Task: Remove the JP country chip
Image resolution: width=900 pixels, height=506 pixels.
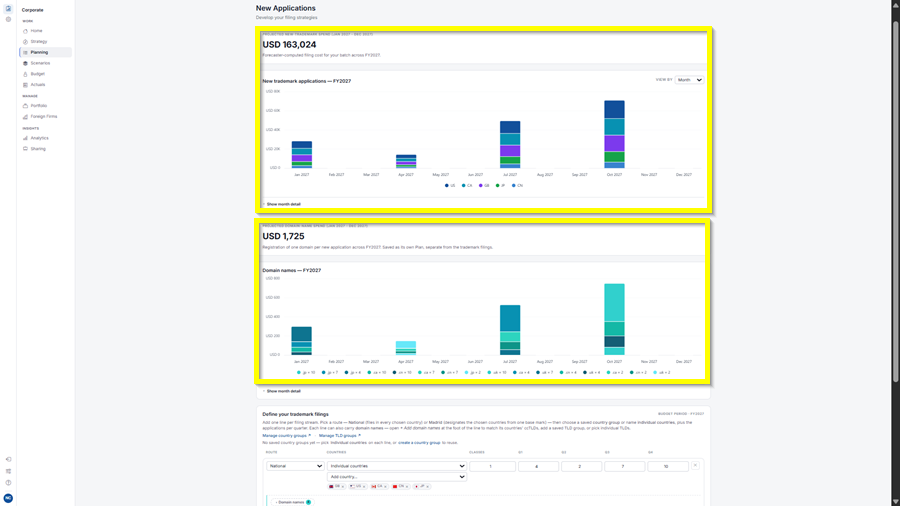Action: (428, 486)
